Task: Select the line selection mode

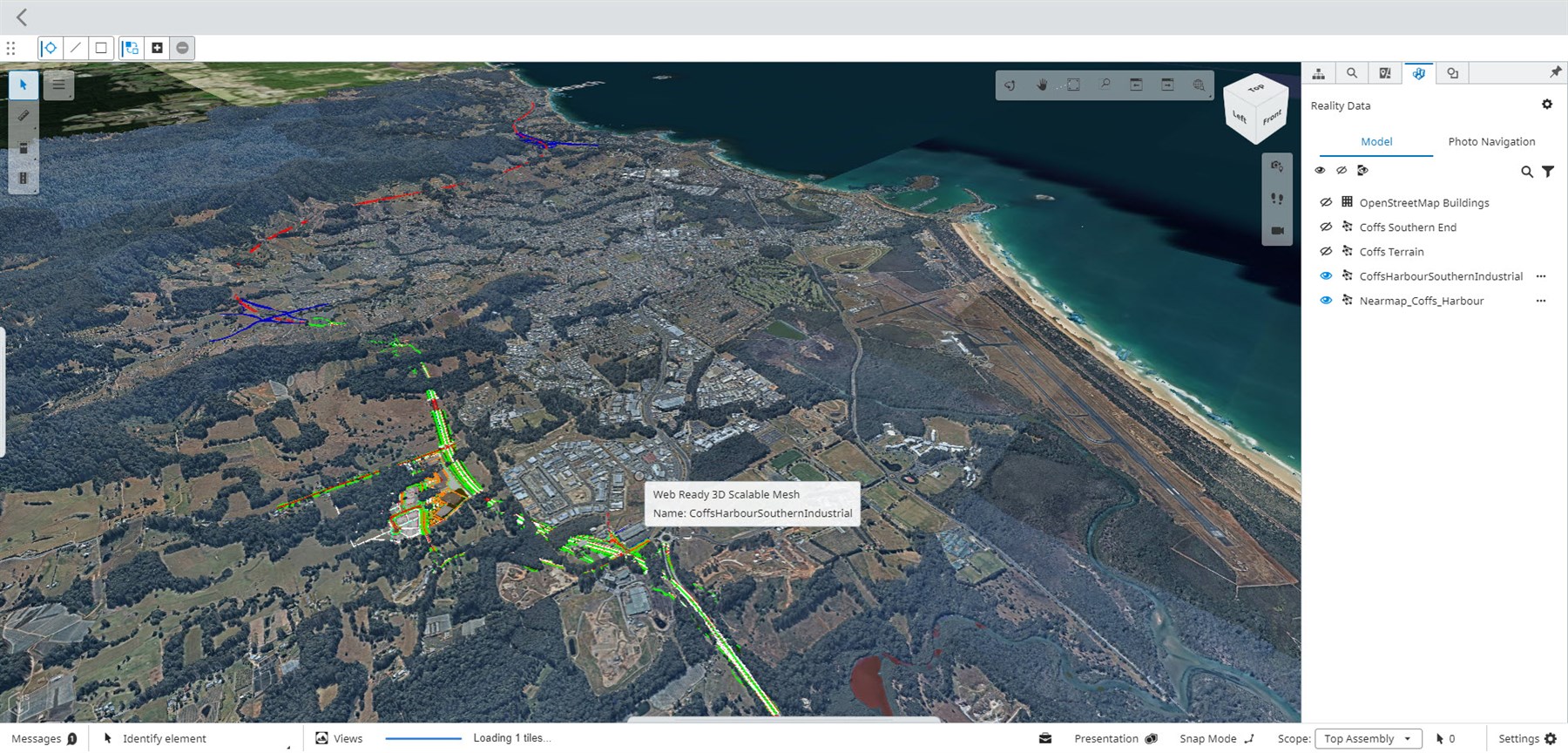Action: coord(76,48)
